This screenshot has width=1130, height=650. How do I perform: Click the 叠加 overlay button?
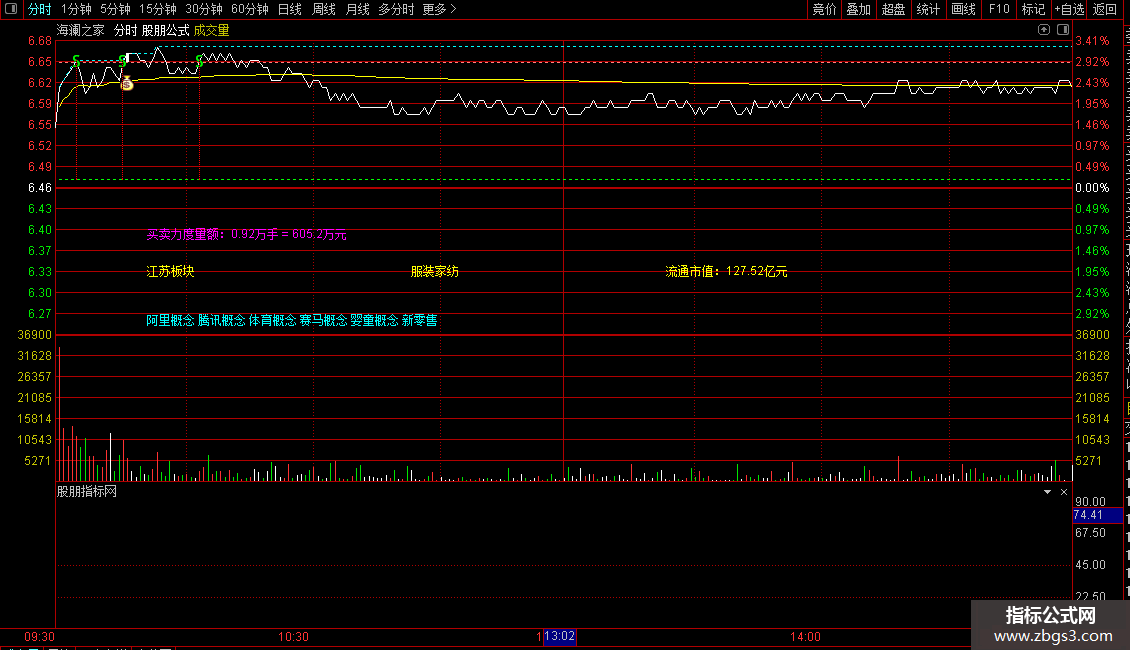tap(858, 9)
